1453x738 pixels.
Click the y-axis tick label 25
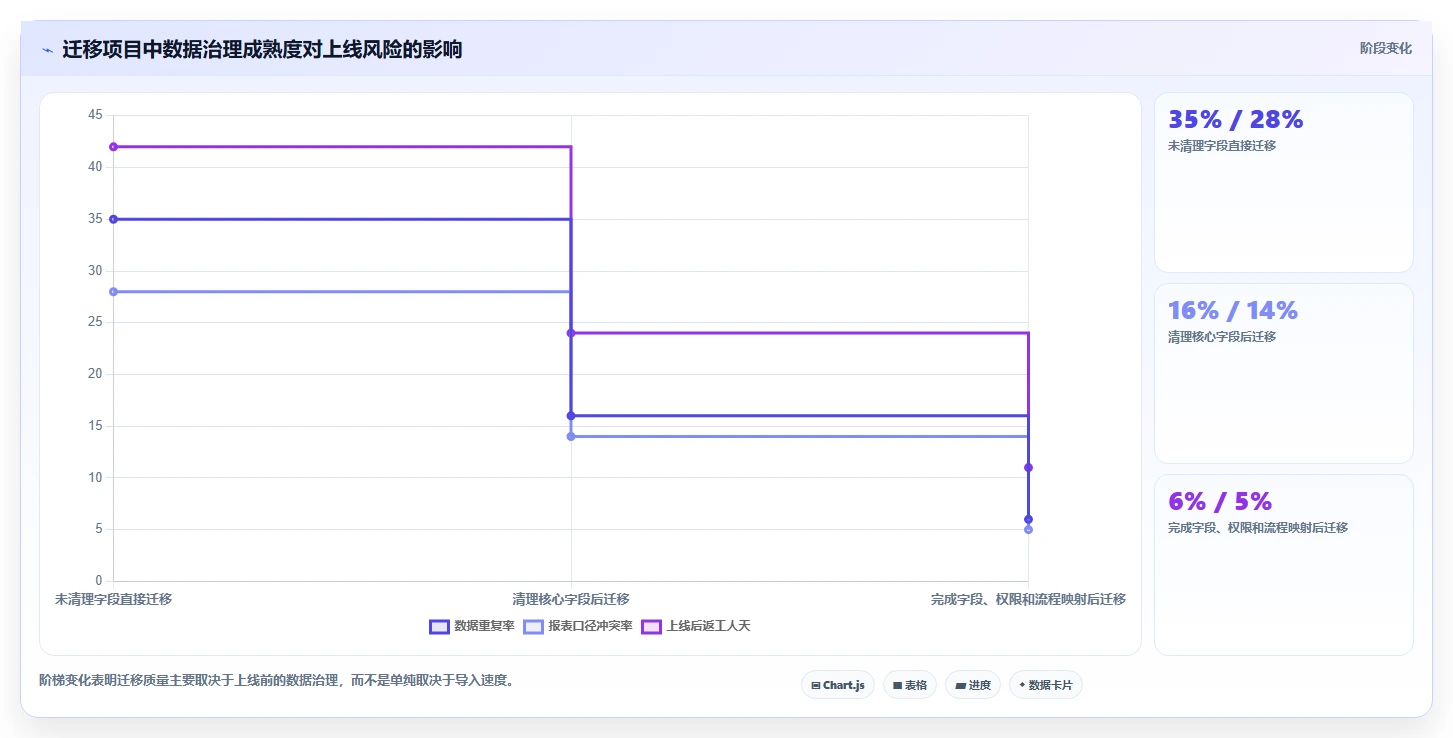point(95,322)
